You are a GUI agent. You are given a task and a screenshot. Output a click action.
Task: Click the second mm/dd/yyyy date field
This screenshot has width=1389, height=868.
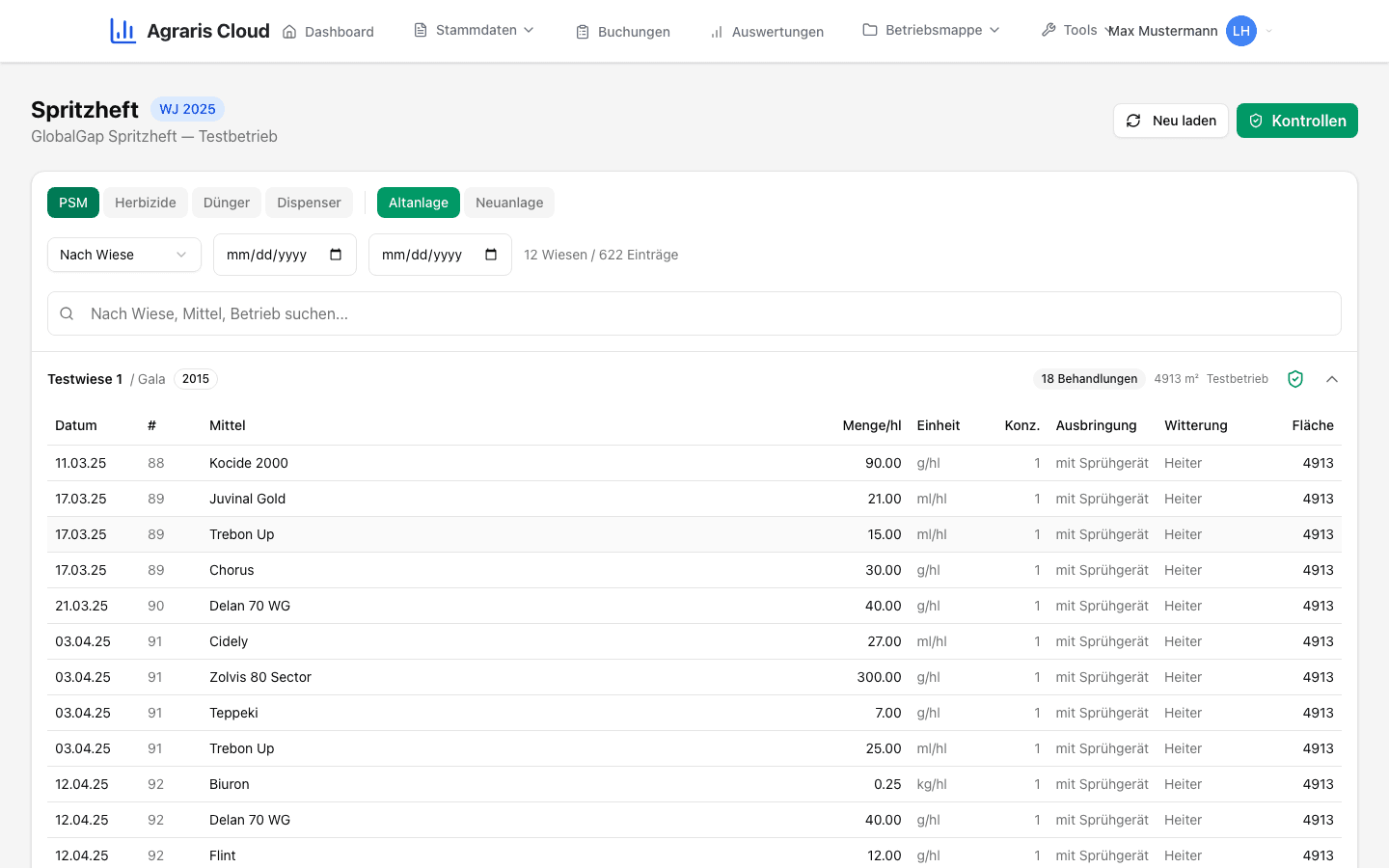pos(440,255)
